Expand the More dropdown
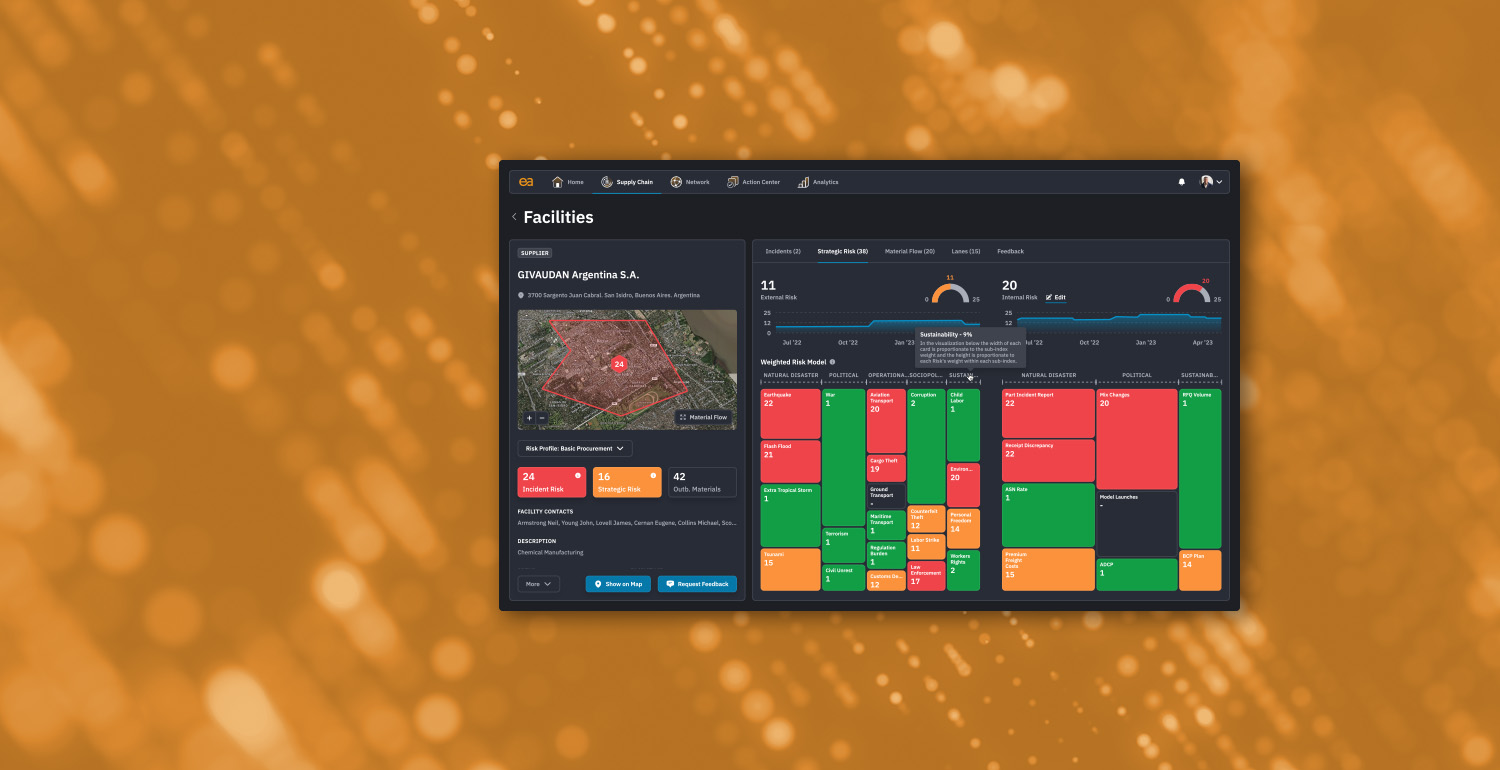This screenshot has width=1500, height=770. (x=539, y=584)
